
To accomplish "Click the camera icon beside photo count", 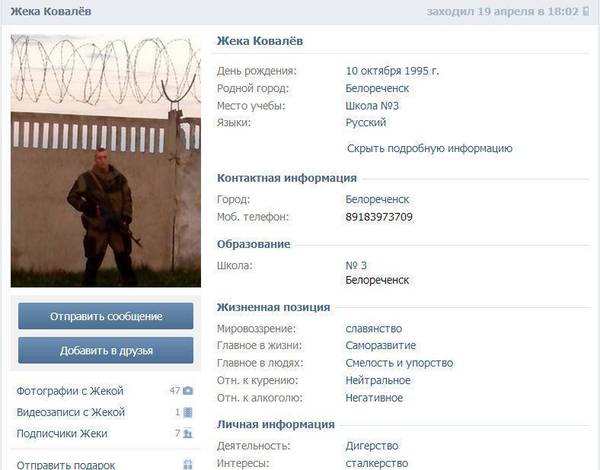I will pos(187,390).
